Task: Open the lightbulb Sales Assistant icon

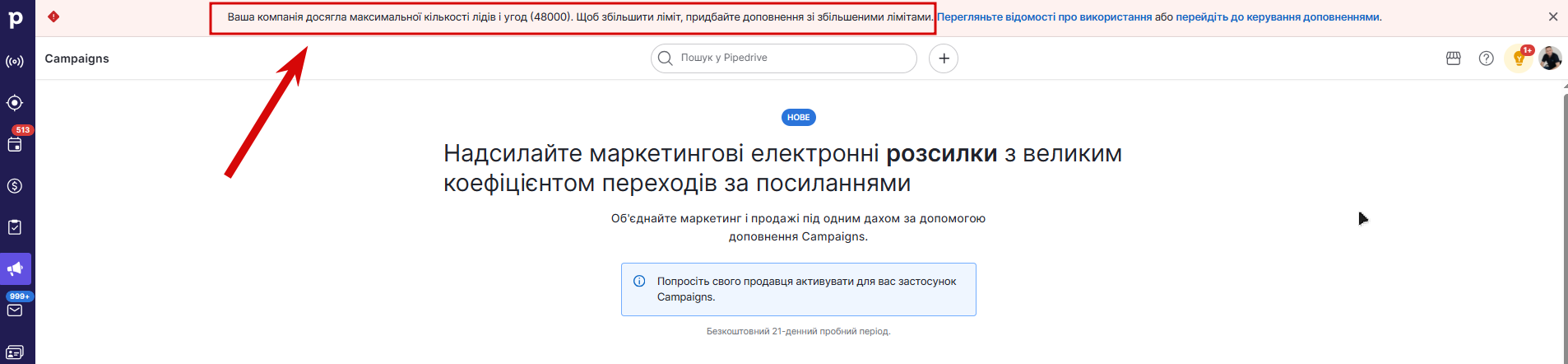Action: [1519, 58]
